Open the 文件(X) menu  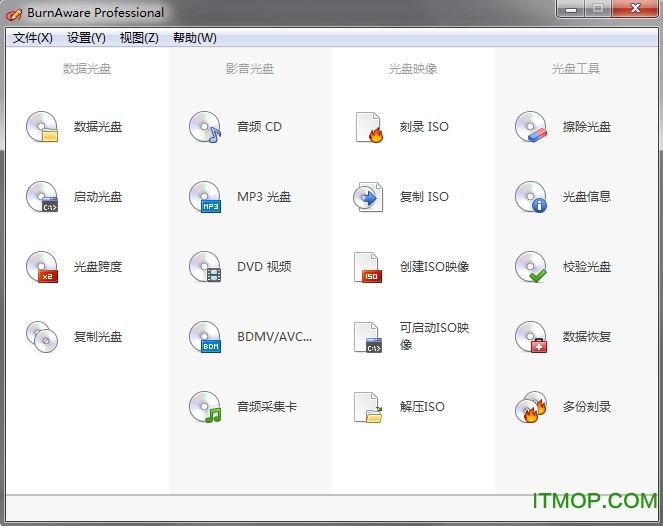pyautogui.click(x=32, y=38)
